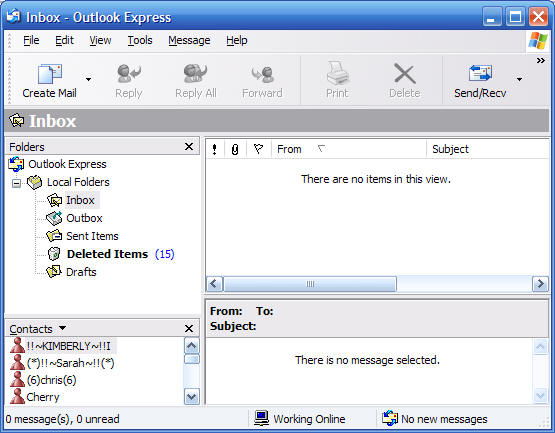This screenshot has height=433, width=555.
Task: Select contact (6)chris(6)
Action: [x=51, y=380]
